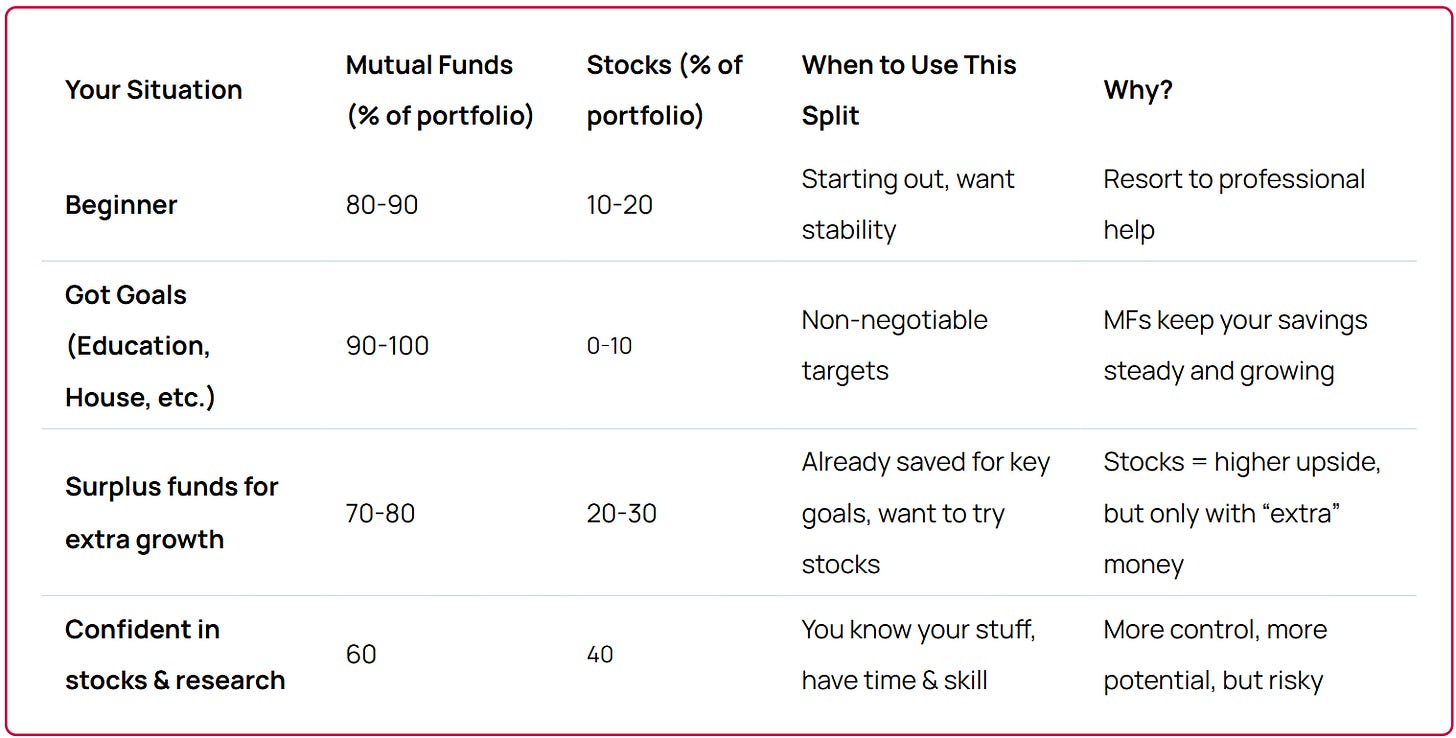Select the "Beginner" row label
The width and height of the screenshot is (1456, 738).
(x=121, y=205)
